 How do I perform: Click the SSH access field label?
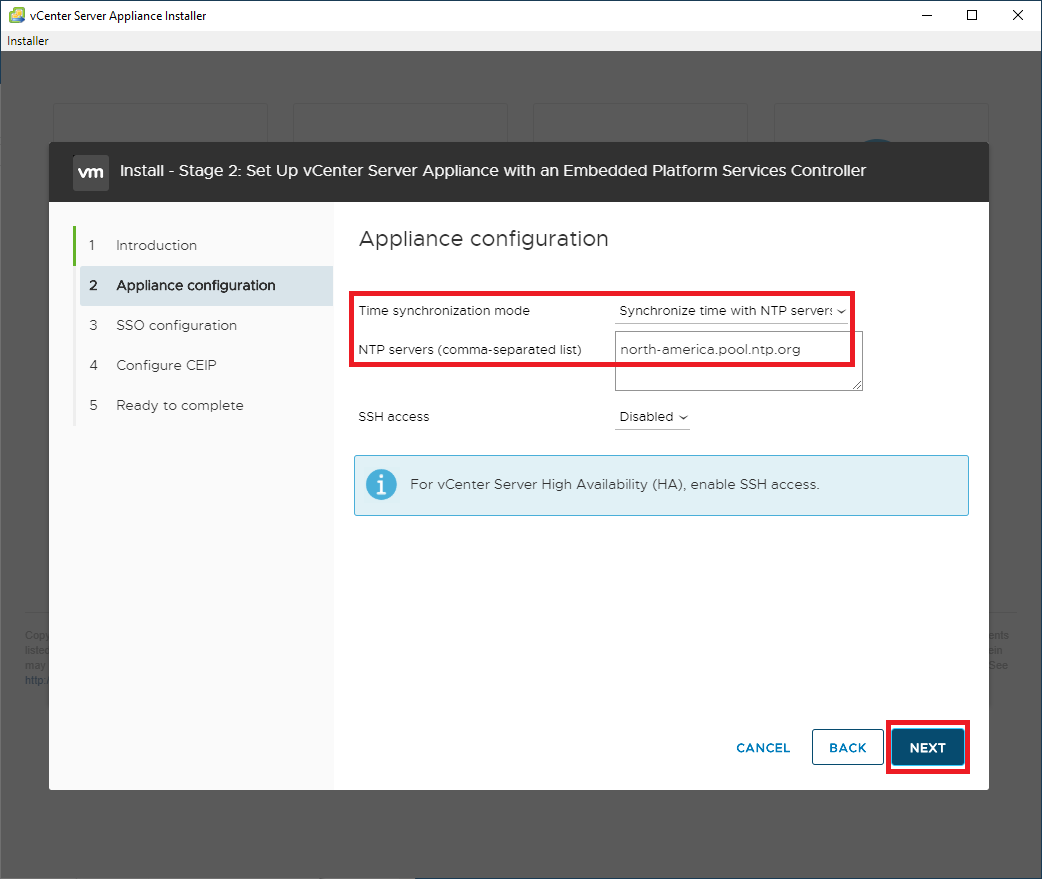[394, 417]
